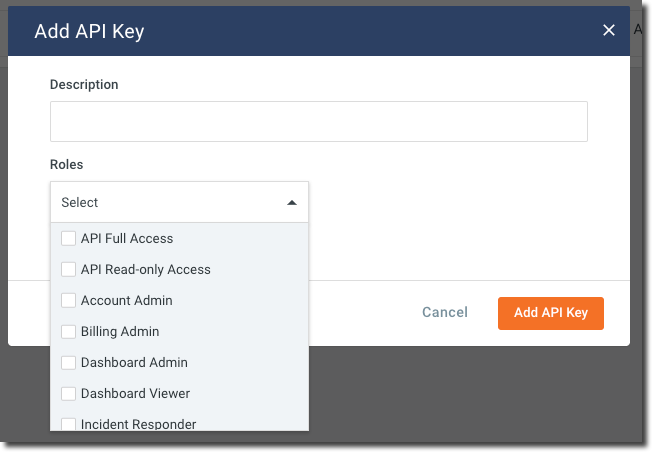Click the Dashboard Admin option text
Image resolution: width=652 pixels, height=452 pixels.
[134, 362]
